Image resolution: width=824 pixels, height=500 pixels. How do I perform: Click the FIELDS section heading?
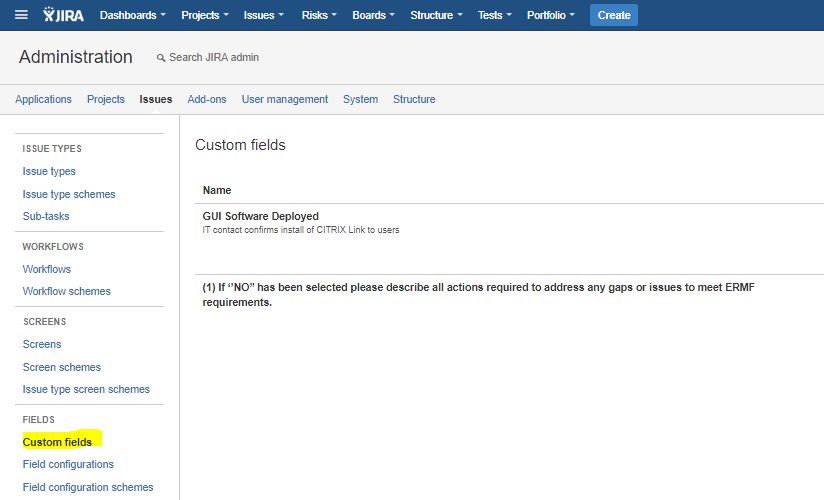[x=38, y=420]
